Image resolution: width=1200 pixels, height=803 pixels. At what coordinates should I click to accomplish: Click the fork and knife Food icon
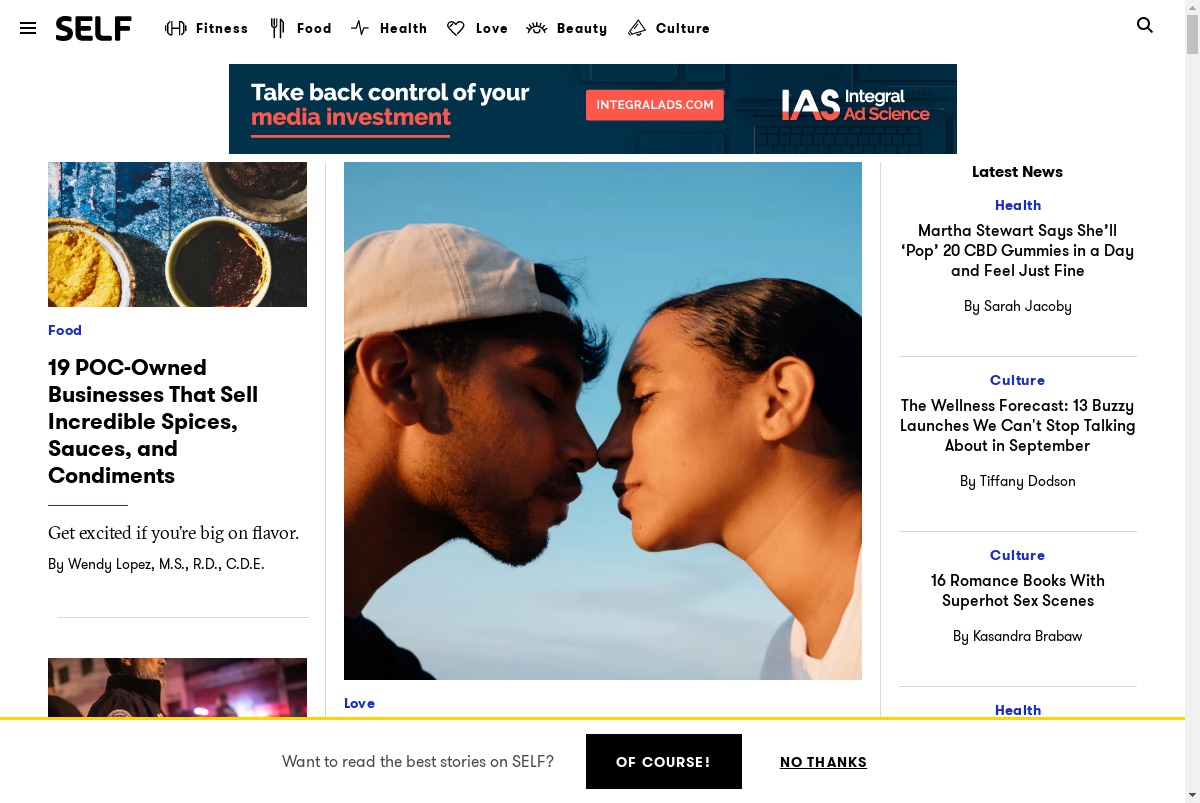point(277,28)
